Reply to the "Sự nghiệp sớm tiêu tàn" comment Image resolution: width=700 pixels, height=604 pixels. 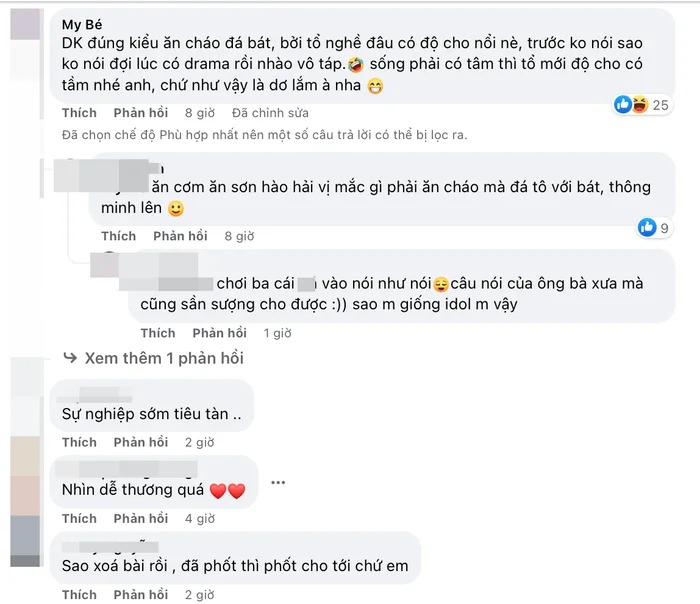click(x=140, y=442)
